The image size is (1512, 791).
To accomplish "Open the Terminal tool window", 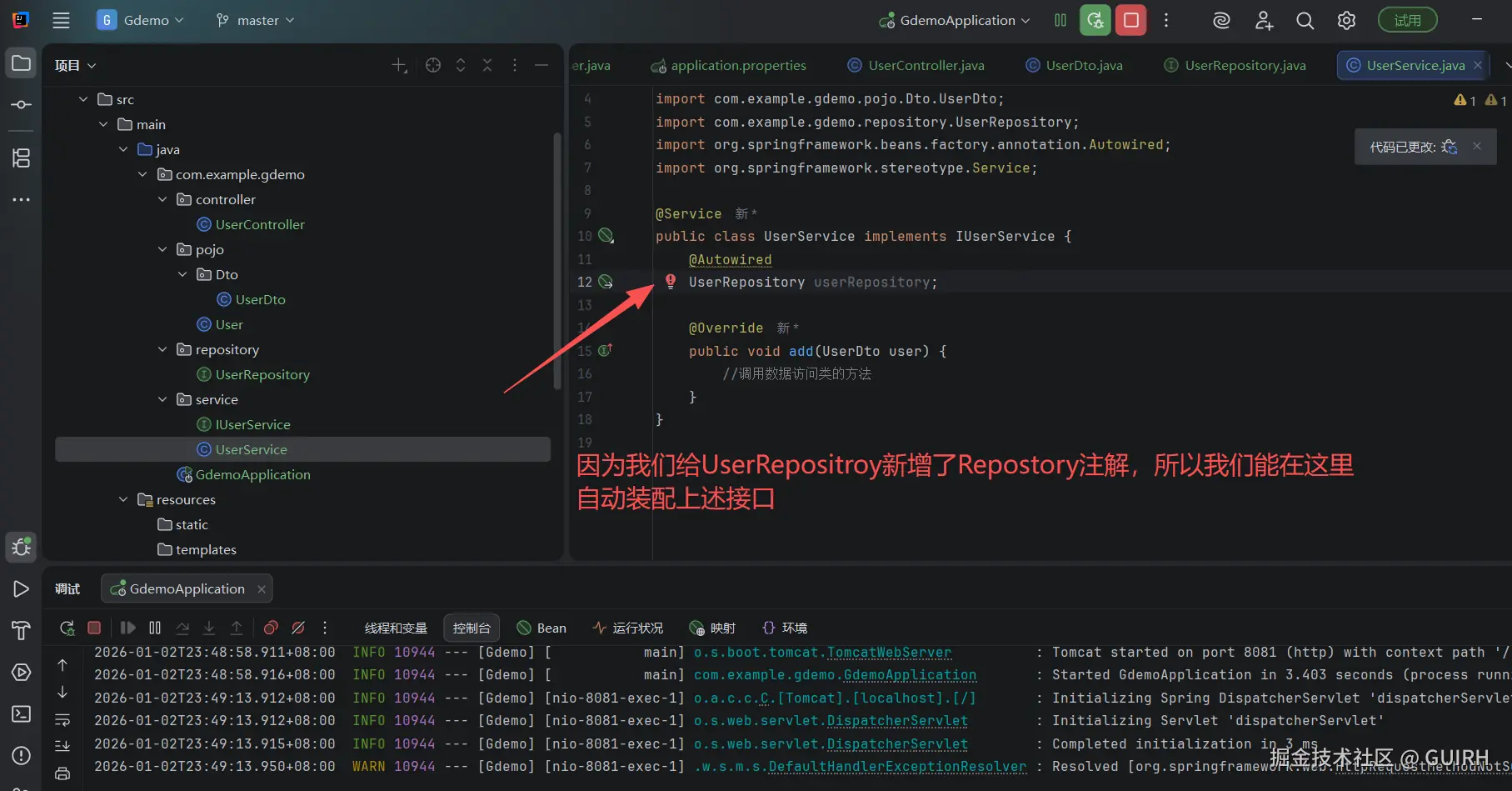I will [x=22, y=714].
